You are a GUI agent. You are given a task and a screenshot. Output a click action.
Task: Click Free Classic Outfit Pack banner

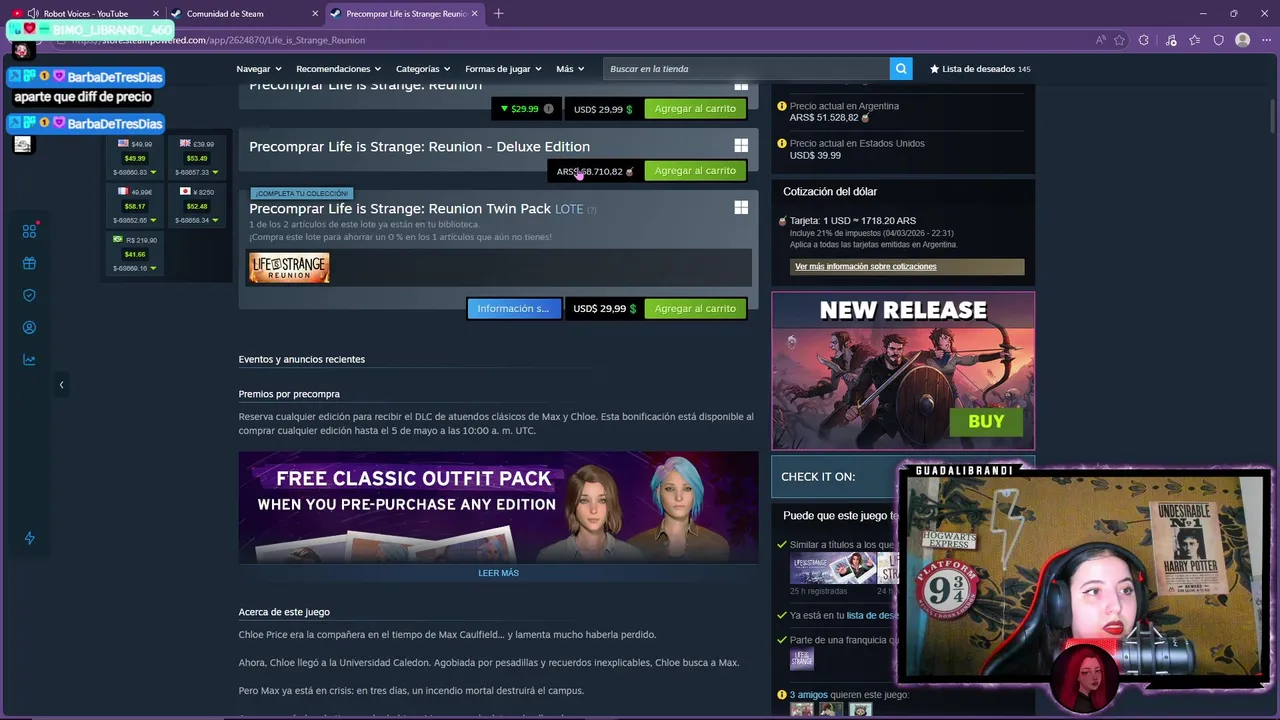coord(498,507)
